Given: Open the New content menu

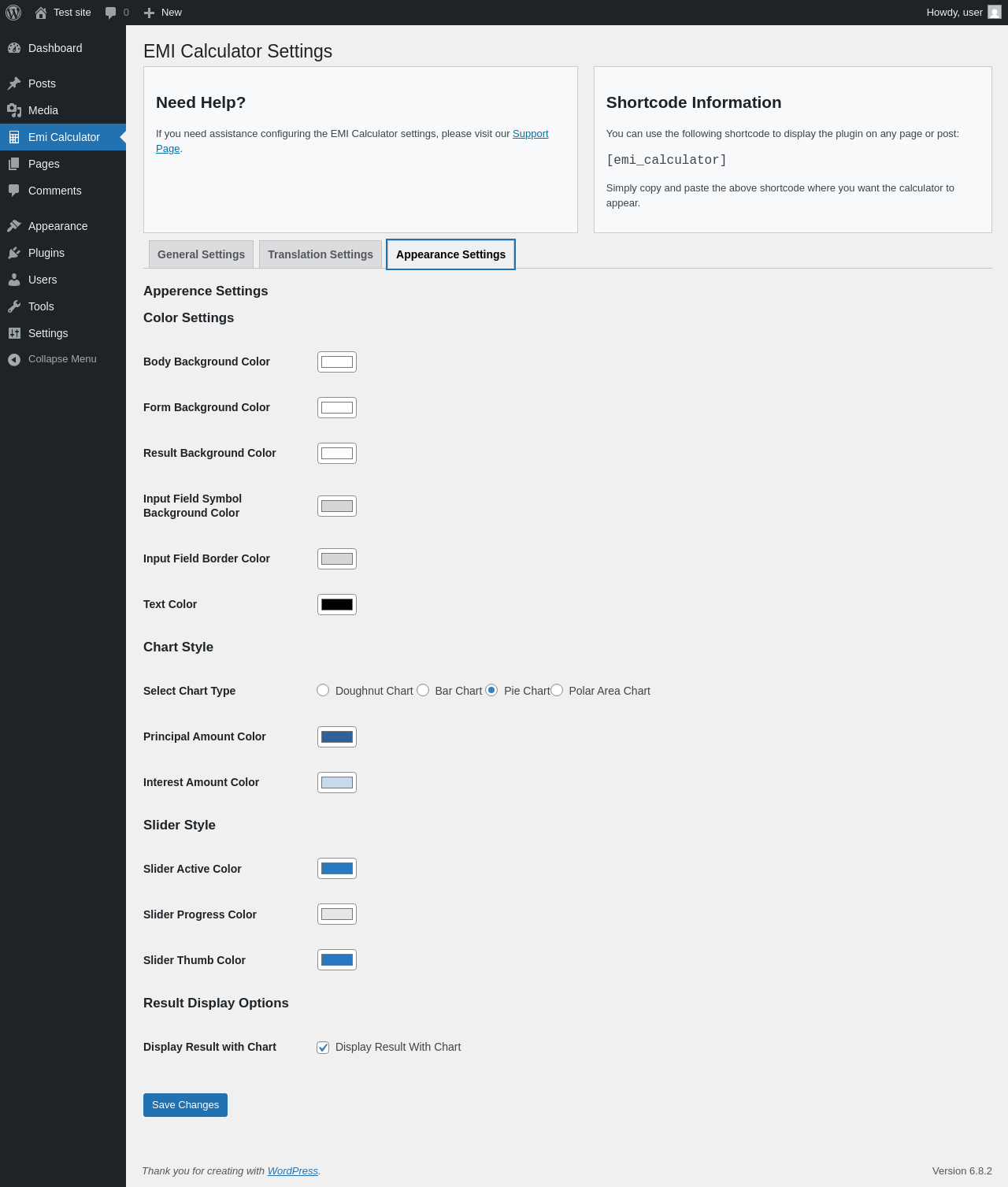Looking at the screenshot, I should coord(163,13).
